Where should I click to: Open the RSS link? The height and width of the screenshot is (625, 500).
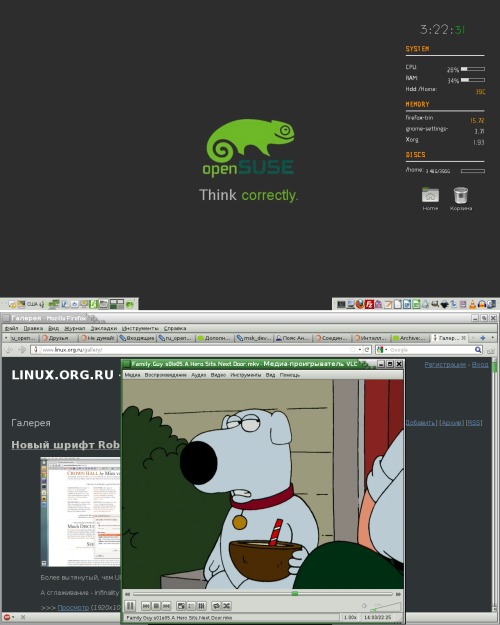(474, 423)
